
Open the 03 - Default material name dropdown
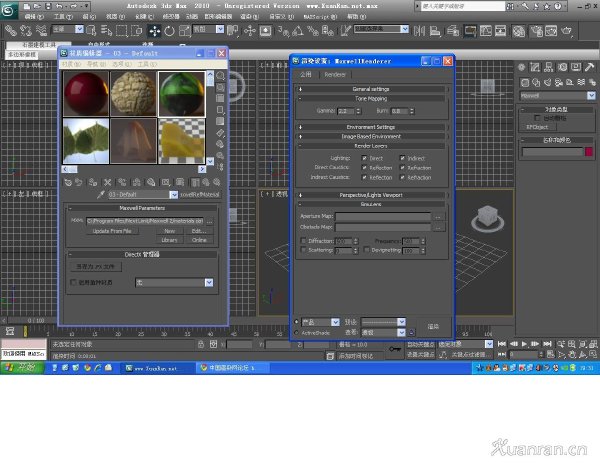[174, 195]
